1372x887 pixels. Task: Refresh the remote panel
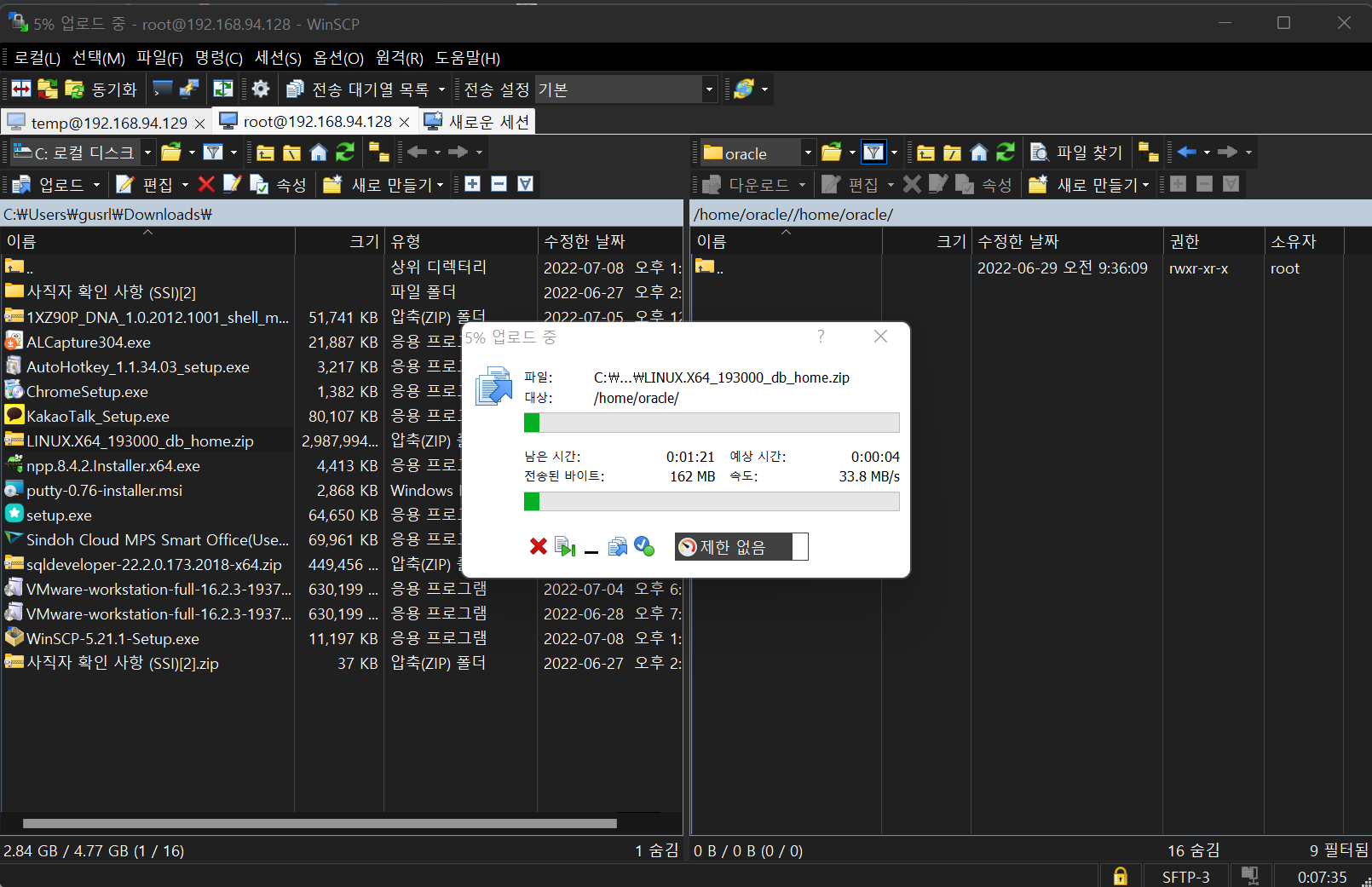pos(1006,153)
